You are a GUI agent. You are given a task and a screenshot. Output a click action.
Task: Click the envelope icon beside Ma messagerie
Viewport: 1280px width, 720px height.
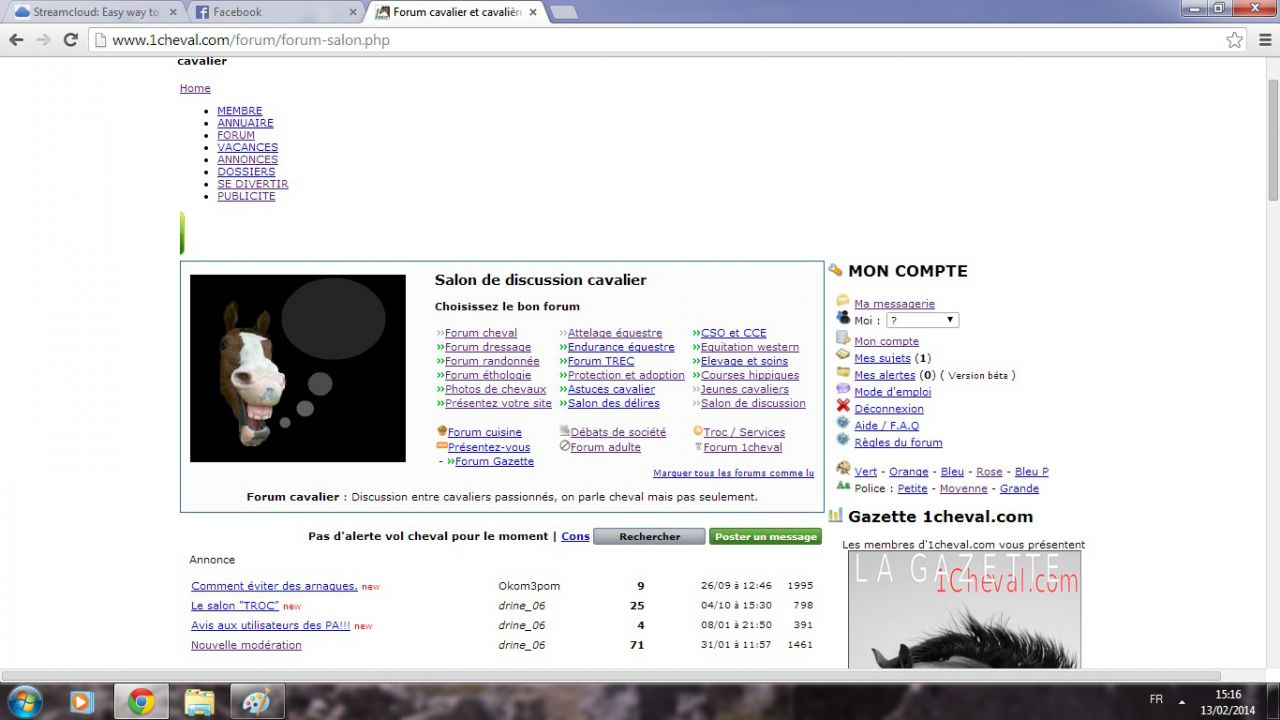tap(843, 301)
